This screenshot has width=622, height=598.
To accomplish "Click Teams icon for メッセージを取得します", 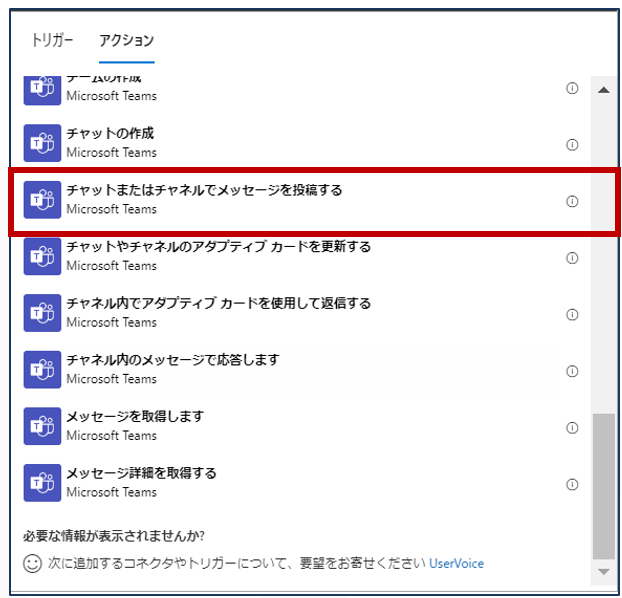I will (x=42, y=426).
